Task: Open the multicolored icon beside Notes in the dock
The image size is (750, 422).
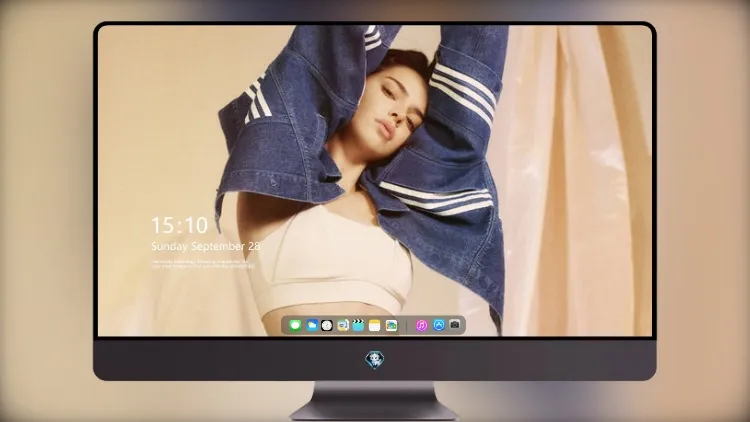Action: [391, 325]
